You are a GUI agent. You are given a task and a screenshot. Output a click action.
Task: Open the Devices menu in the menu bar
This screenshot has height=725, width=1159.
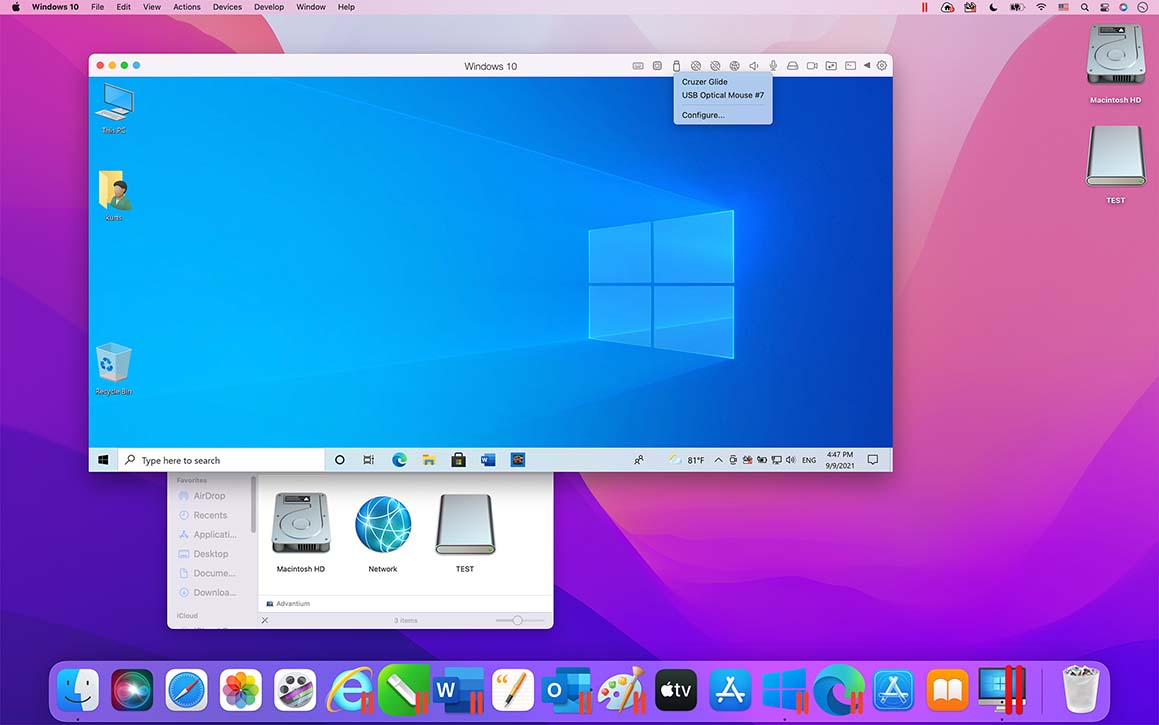click(x=227, y=7)
